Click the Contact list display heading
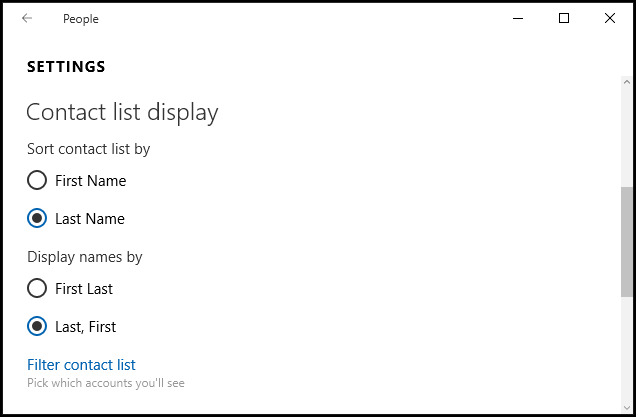The height and width of the screenshot is (417, 636). tap(122, 112)
